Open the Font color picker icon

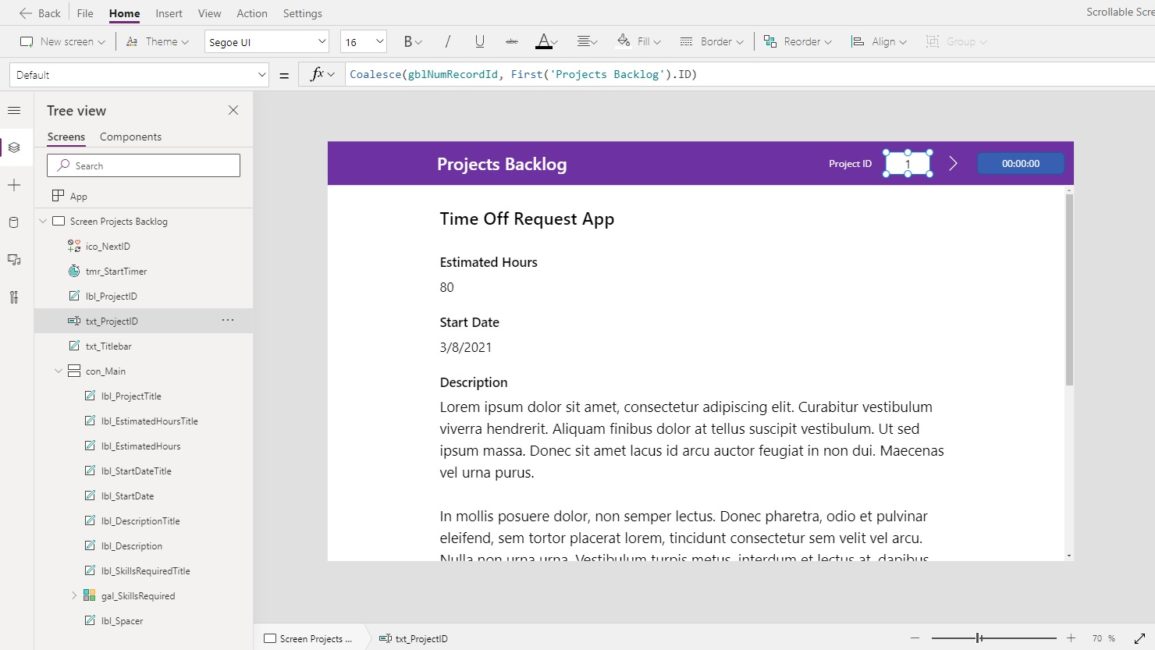pos(545,41)
